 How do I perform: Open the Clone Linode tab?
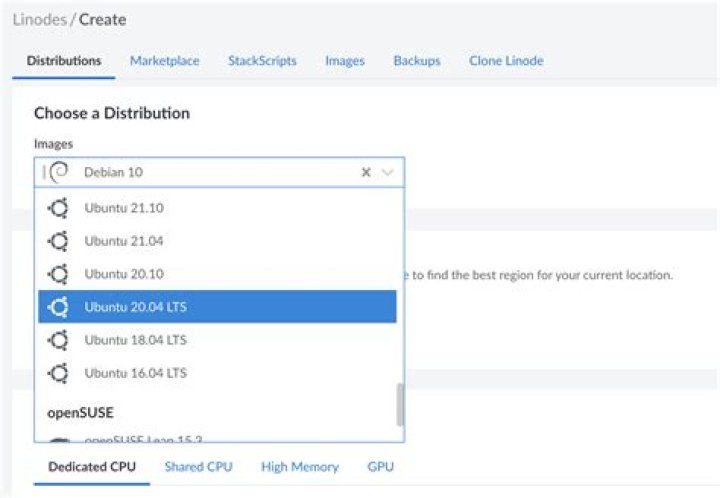pos(506,61)
